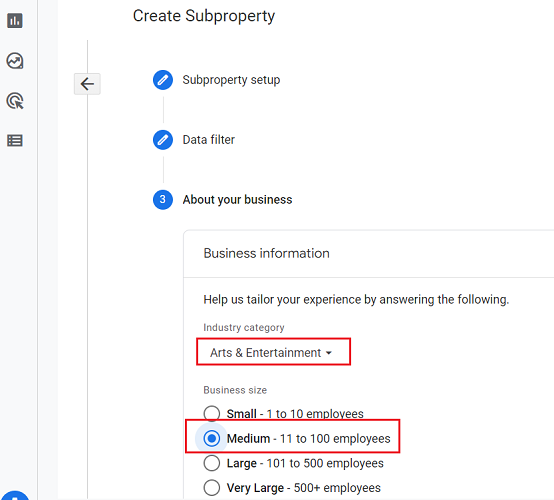Select Small 1 to 10 employees radio
554x500 pixels.
tap(212, 413)
